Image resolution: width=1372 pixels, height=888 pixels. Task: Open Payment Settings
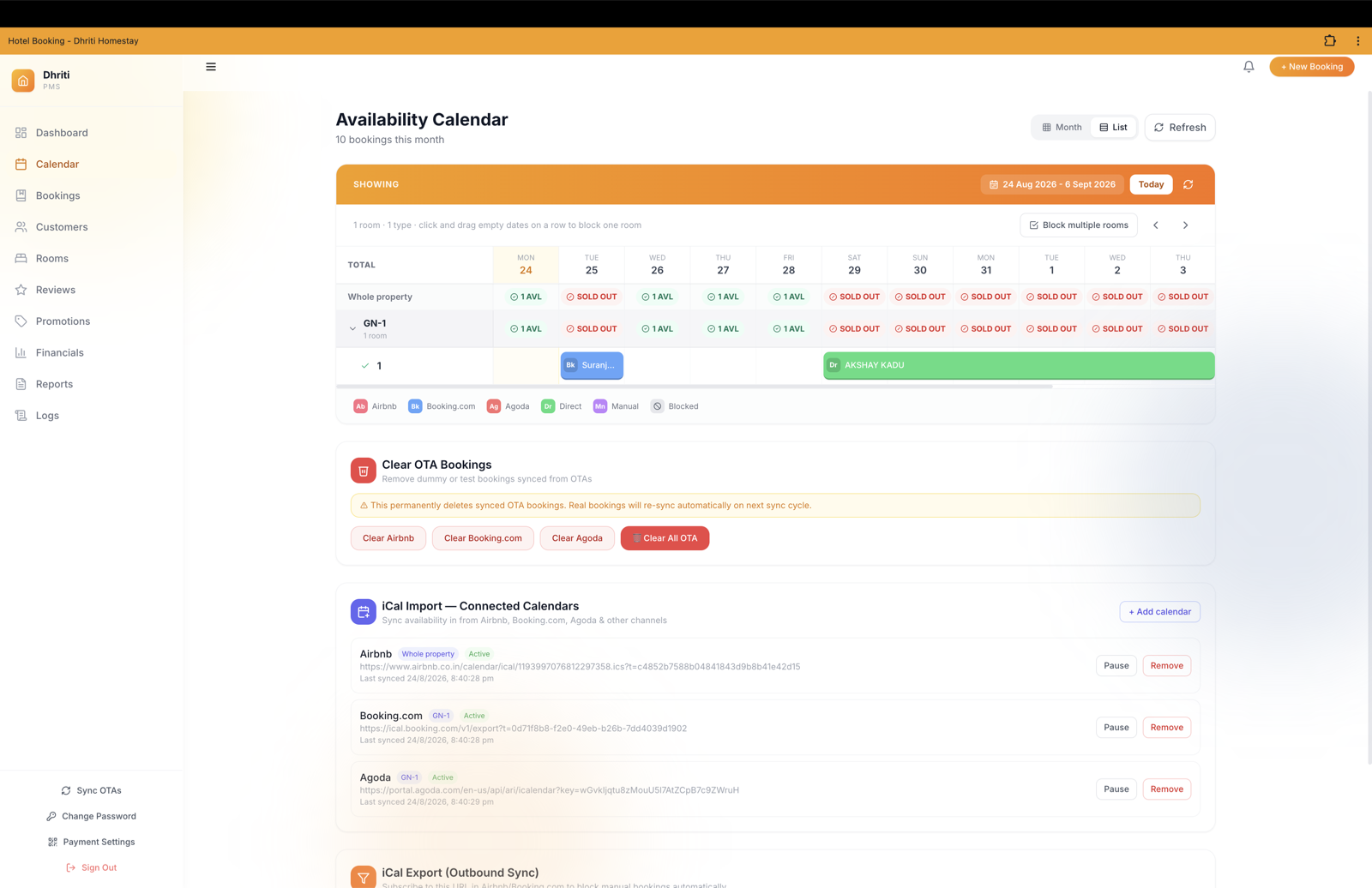tap(91, 842)
